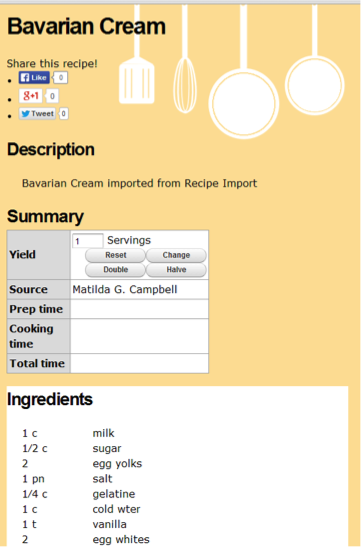Click the Twitter Tweet button

point(37,114)
